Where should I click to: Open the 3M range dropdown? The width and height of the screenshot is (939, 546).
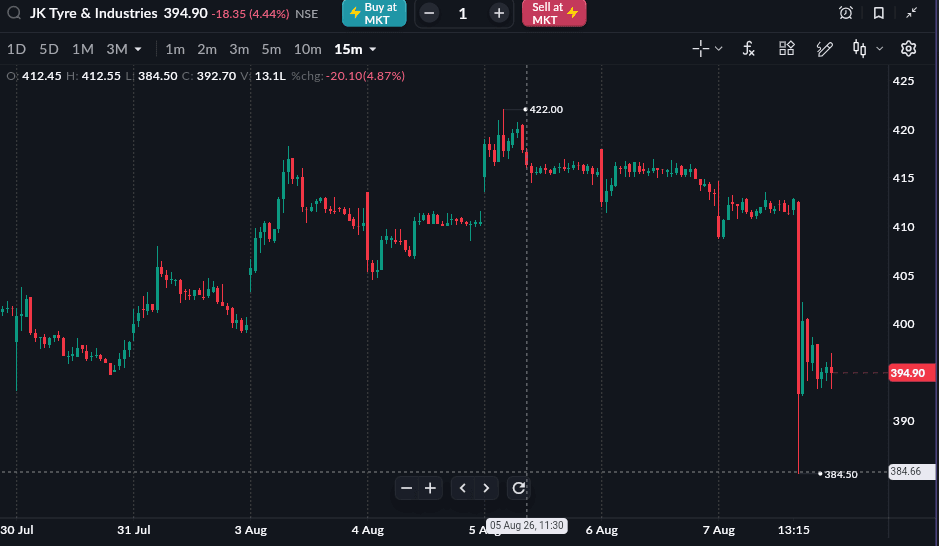pos(123,49)
